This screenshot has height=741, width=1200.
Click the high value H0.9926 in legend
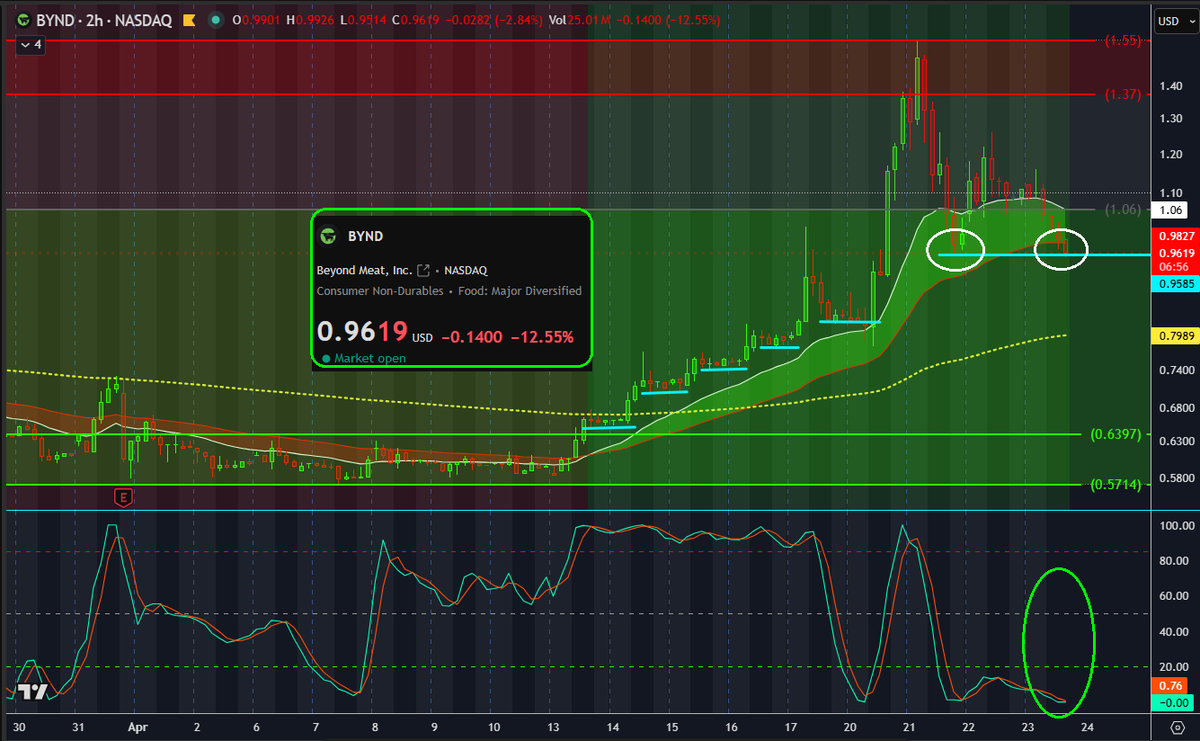pos(311,20)
